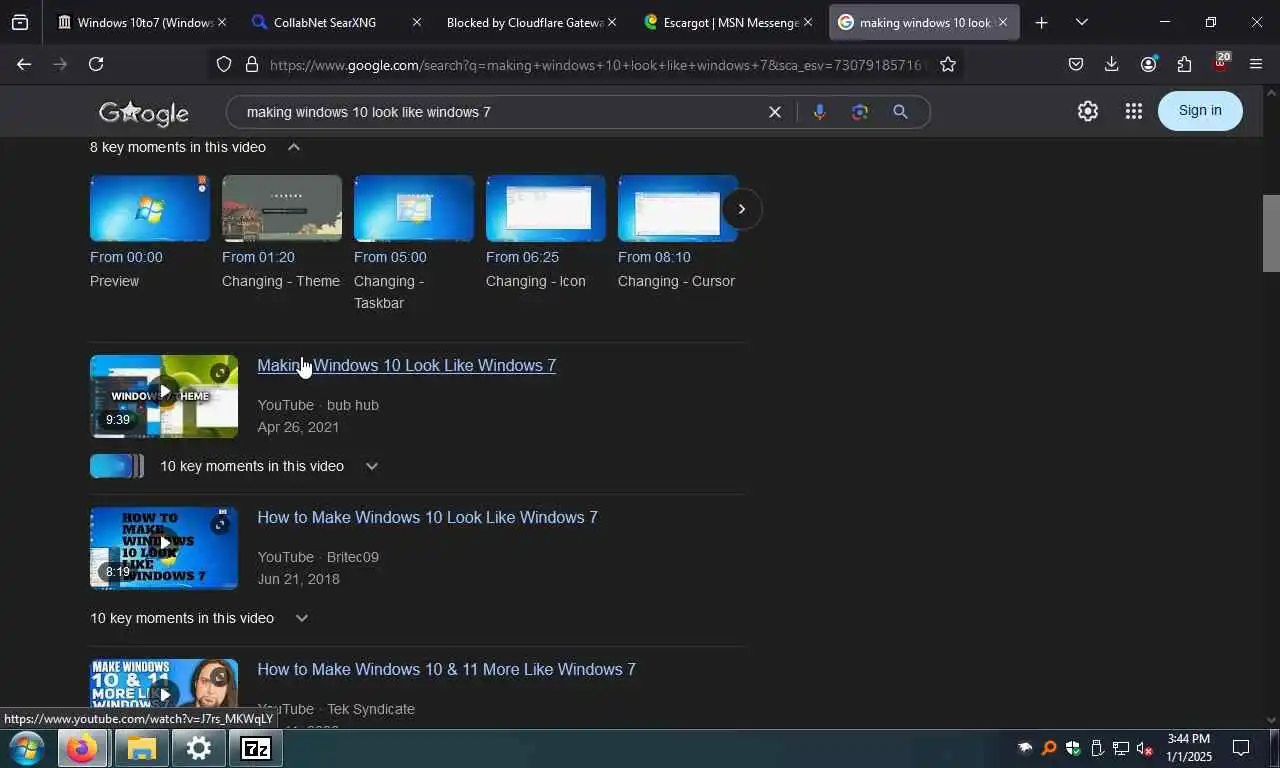Open the Firefox account menu
1280x768 pixels.
click(x=1148, y=64)
